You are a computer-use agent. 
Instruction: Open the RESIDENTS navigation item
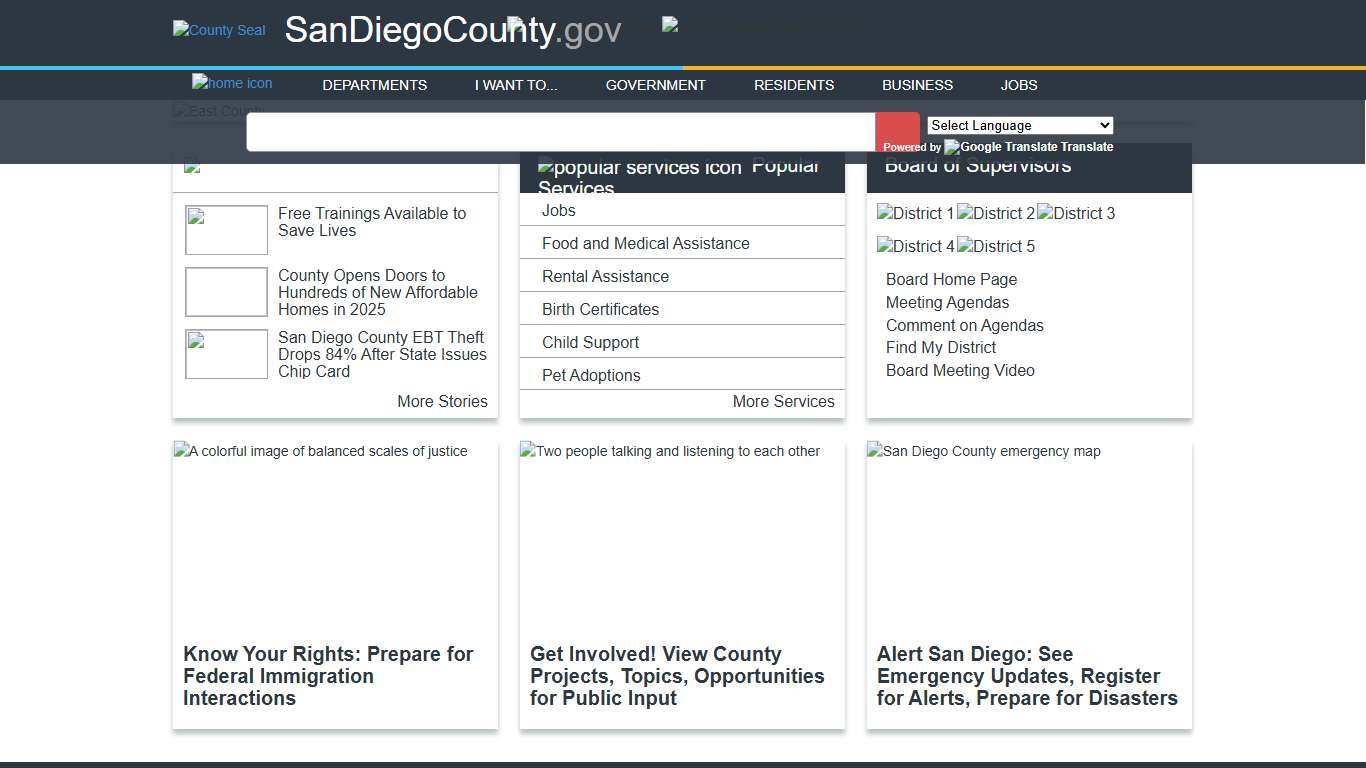coord(793,85)
